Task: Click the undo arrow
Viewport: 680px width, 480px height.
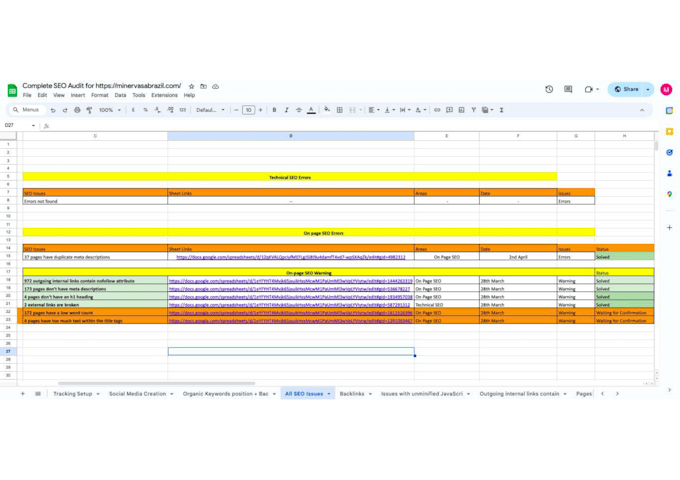Action: click(x=53, y=110)
